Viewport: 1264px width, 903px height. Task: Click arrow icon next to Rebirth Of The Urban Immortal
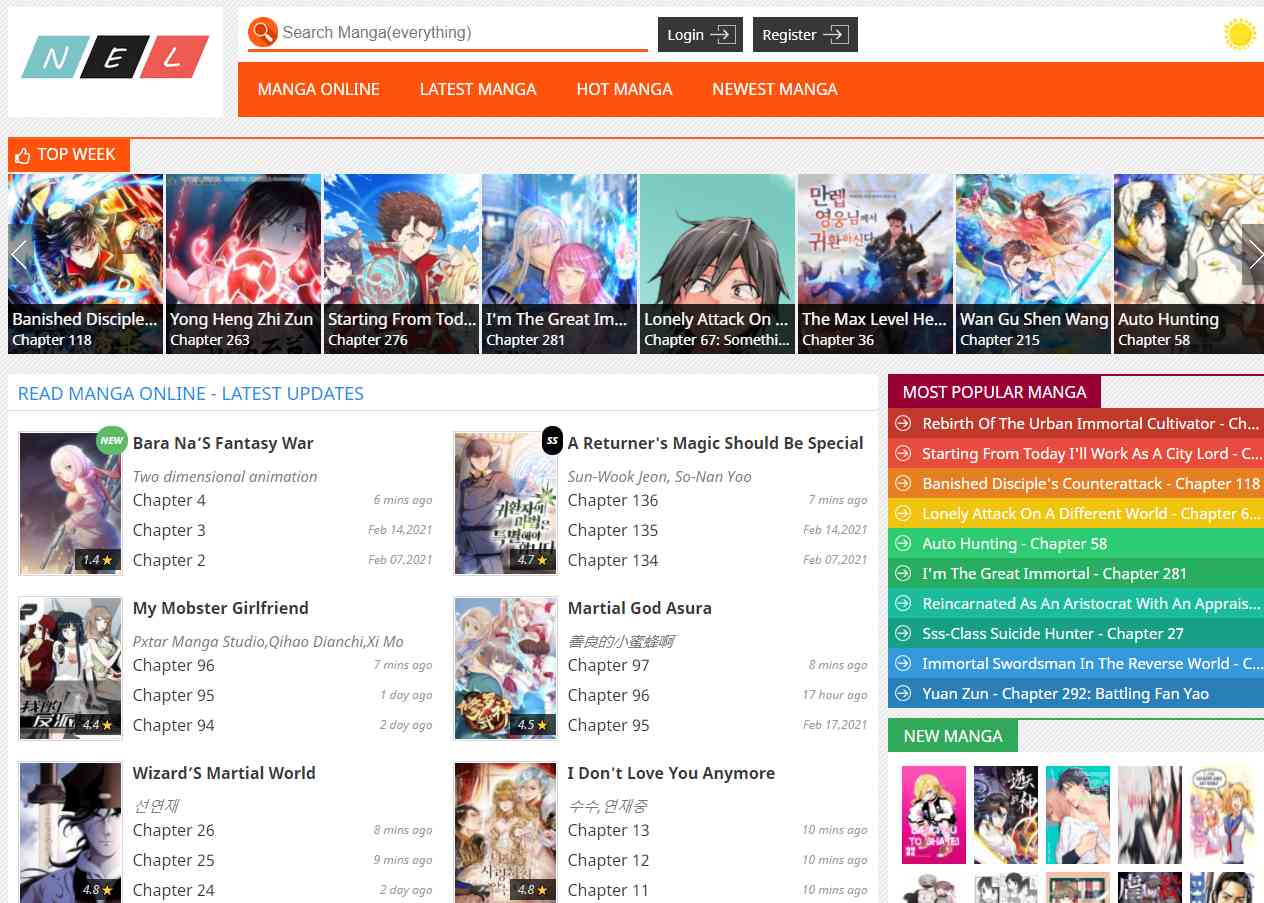(x=903, y=423)
